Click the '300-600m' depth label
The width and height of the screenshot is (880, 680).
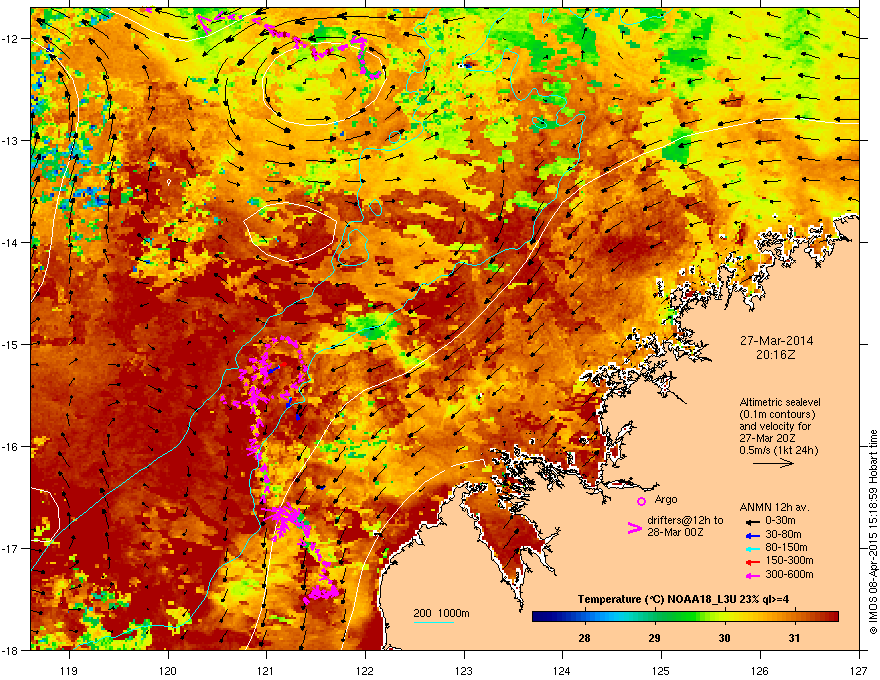click(x=789, y=574)
